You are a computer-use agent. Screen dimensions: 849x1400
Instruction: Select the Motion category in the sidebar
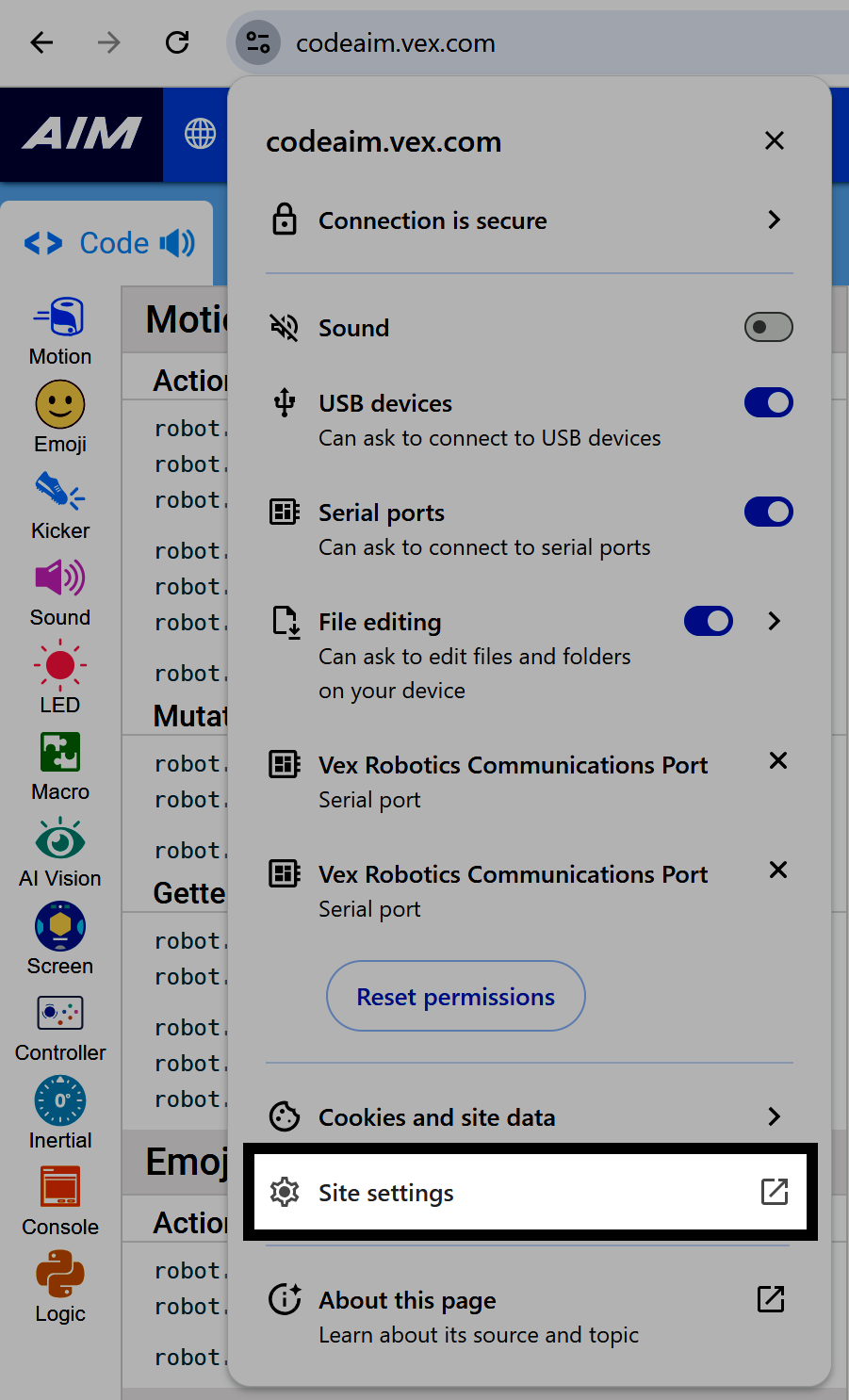click(59, 330)
